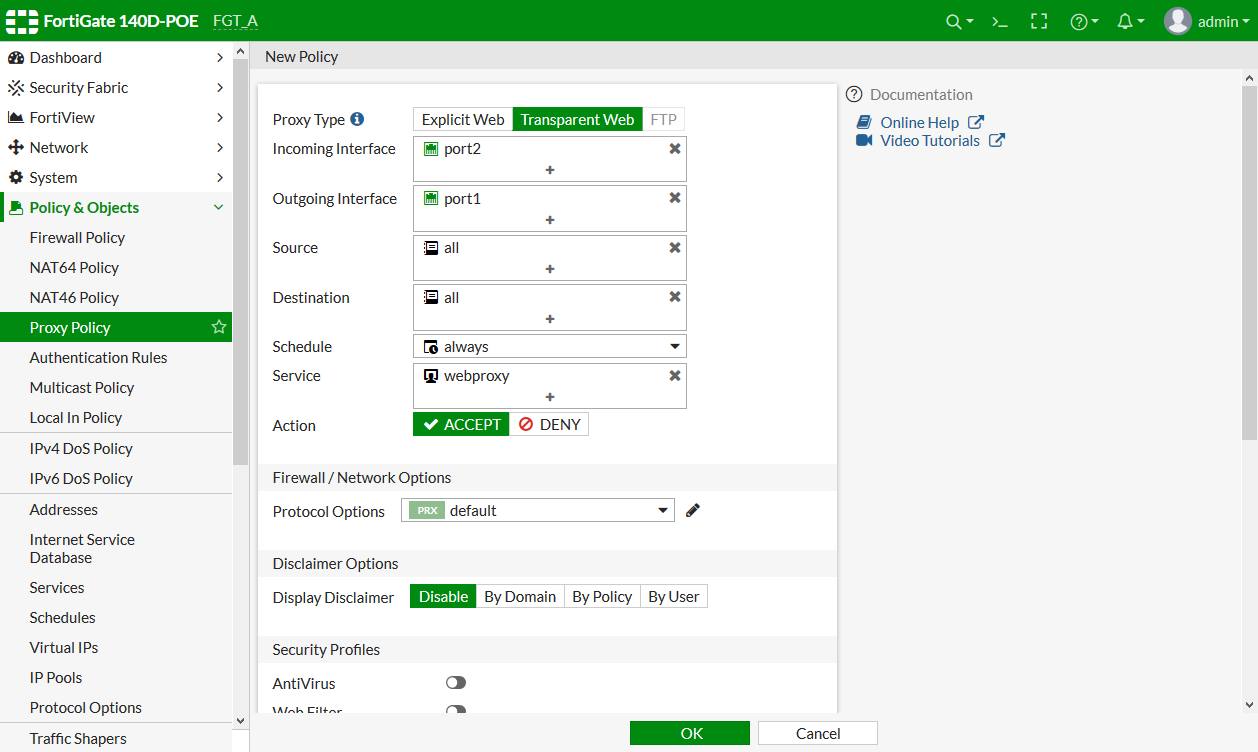Favorite Proxy Policy with star icon

pyautogui.click(x=219, y=327)
